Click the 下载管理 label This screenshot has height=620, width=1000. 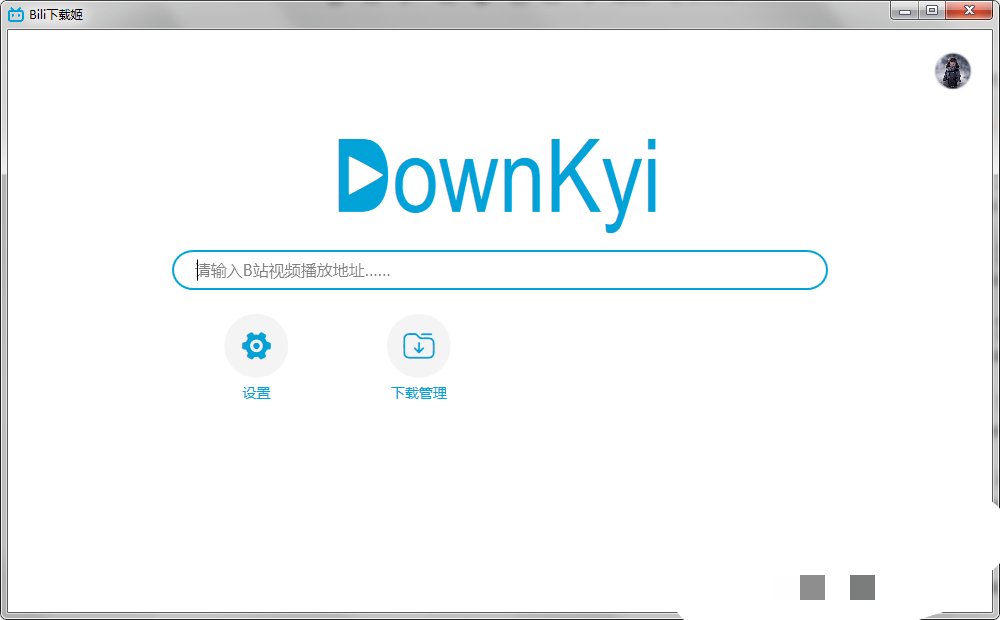[x=419, y=394]
